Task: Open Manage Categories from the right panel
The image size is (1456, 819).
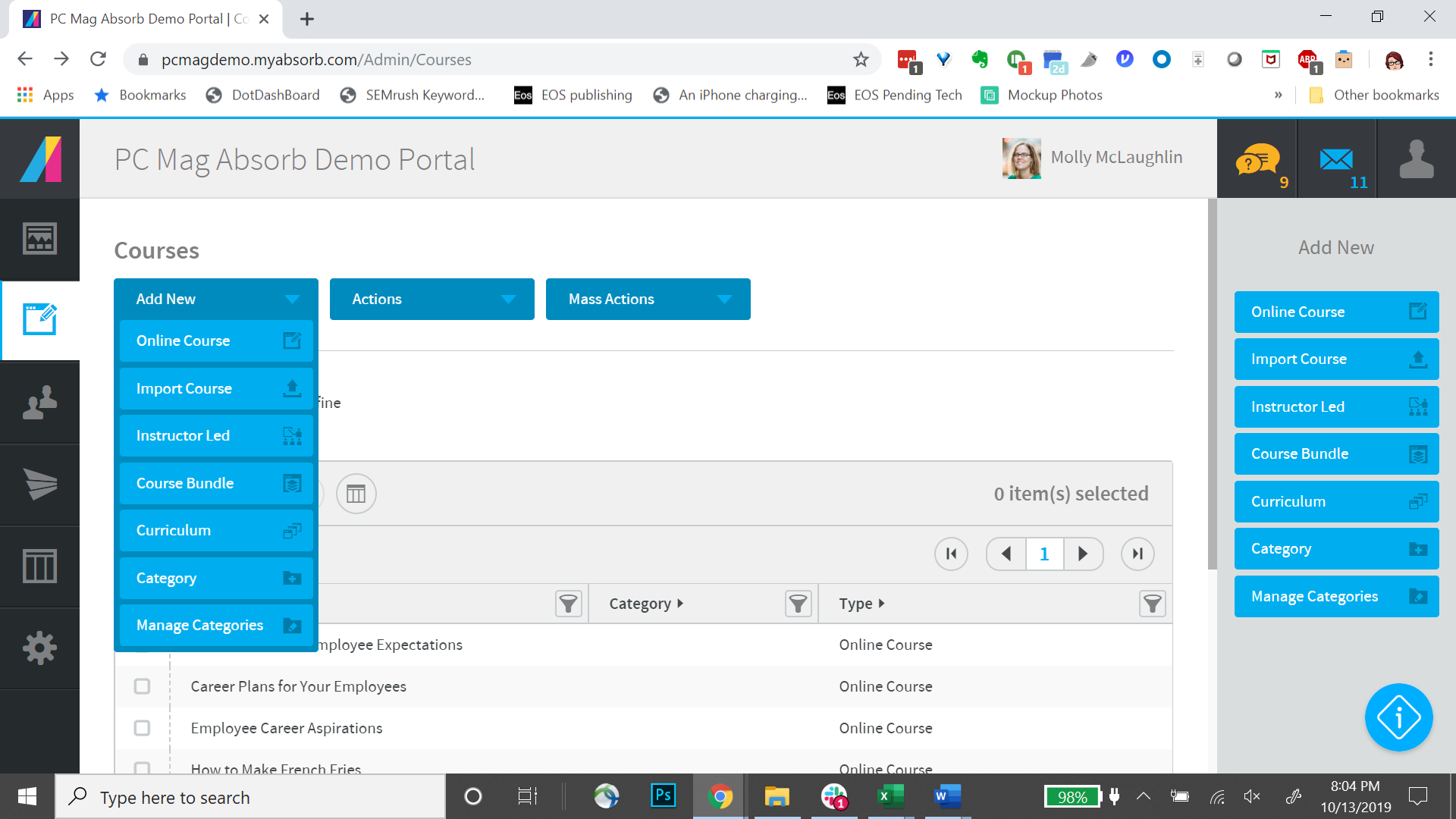Action: pyautogui.click(x=1335, y=596)
